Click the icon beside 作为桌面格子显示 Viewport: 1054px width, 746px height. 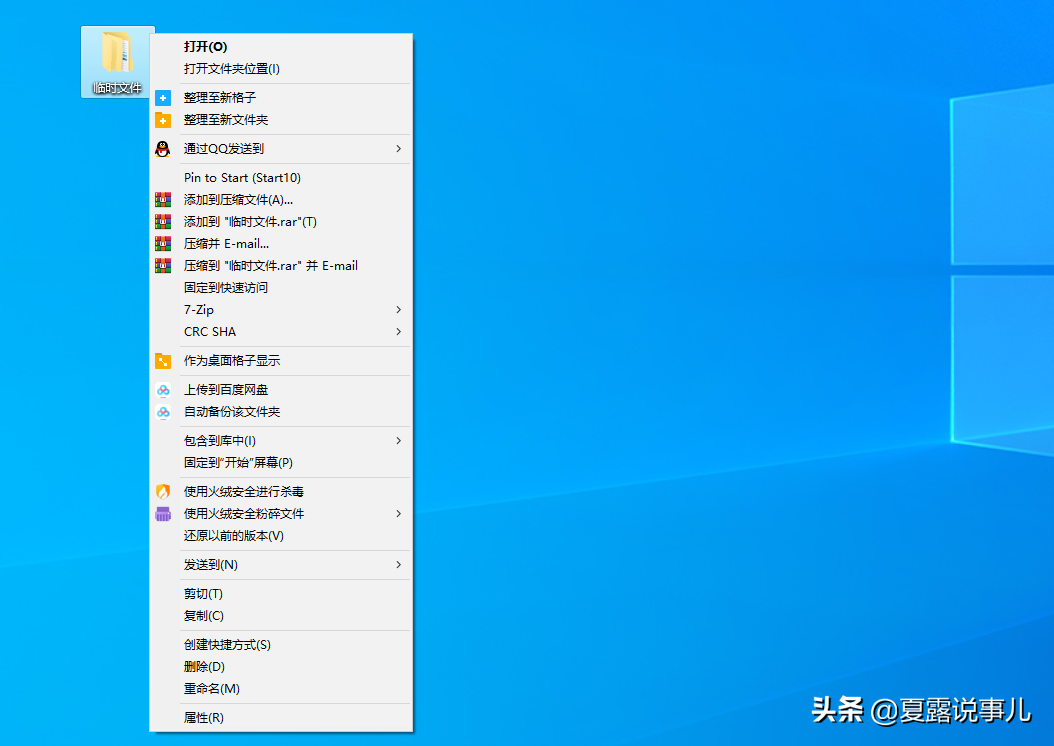click(163, 360)
